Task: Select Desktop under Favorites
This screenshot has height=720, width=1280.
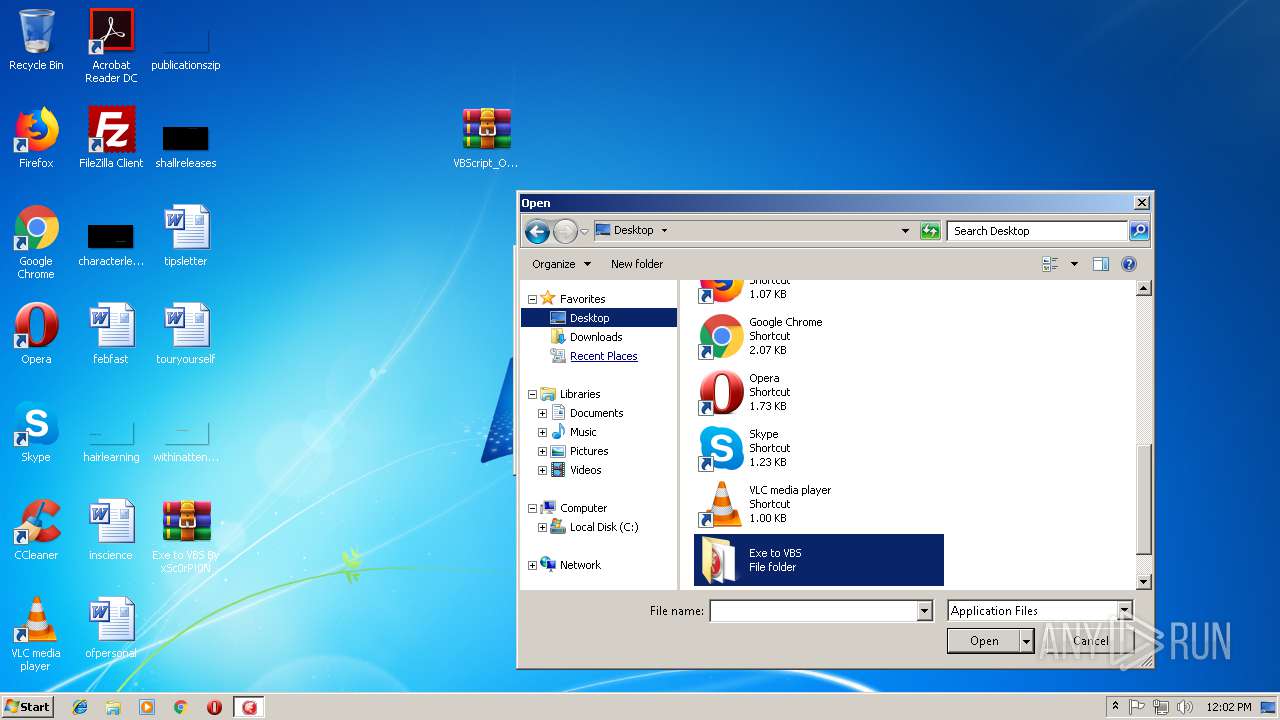Action: (599, 318)
